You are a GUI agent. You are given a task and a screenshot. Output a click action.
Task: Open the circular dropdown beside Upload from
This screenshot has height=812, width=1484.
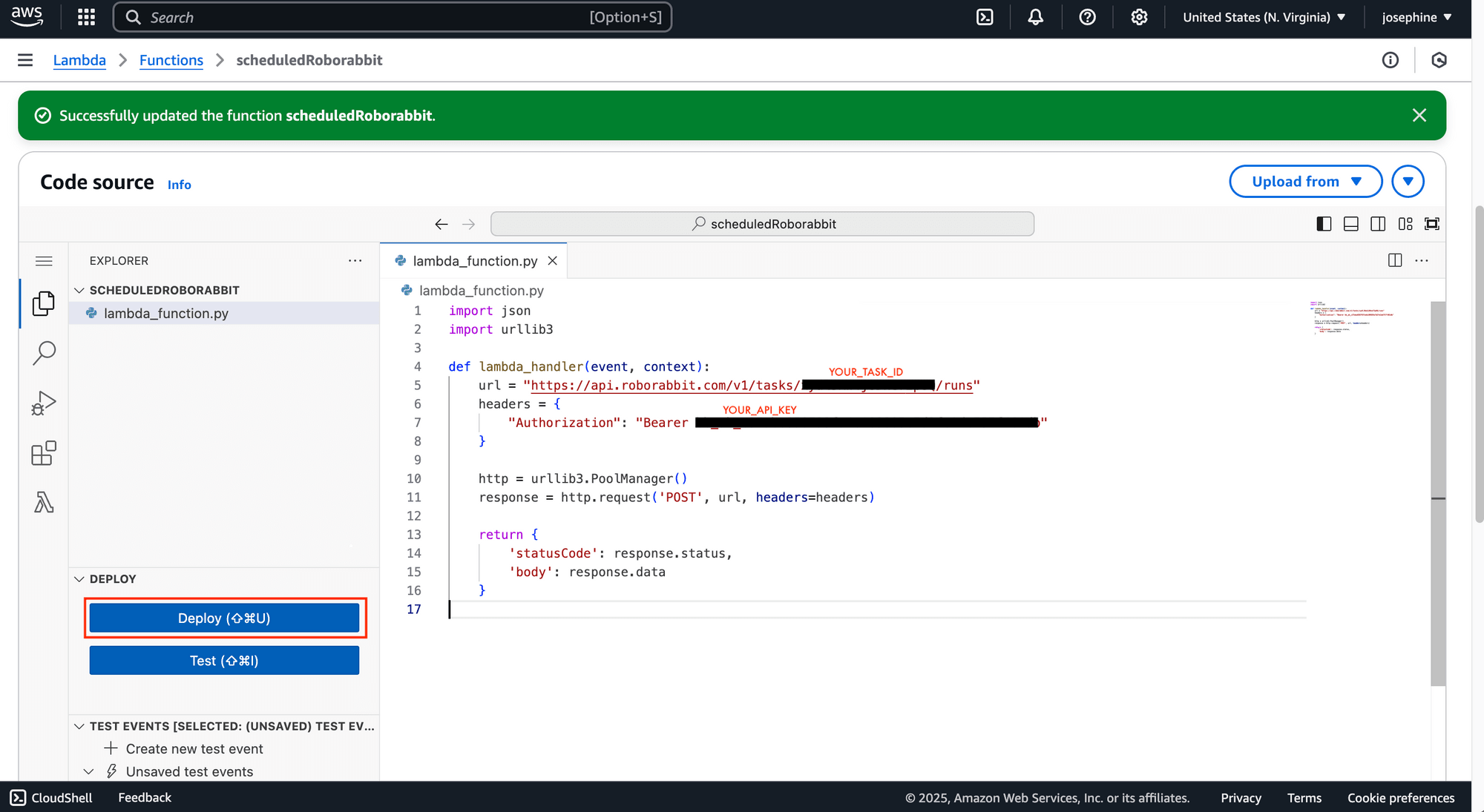click(1408, 182)
